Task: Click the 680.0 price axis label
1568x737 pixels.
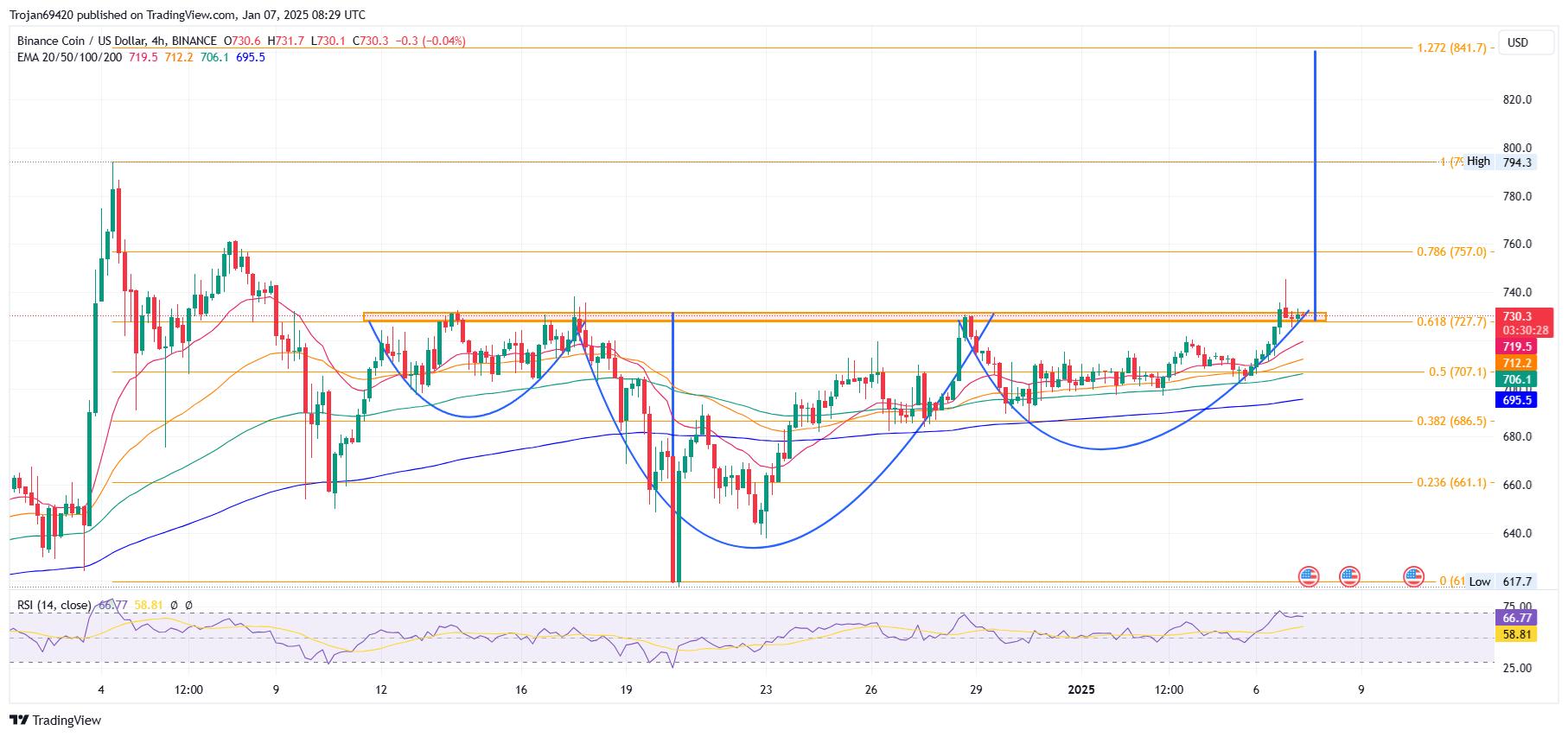Action: point(1517,436)
